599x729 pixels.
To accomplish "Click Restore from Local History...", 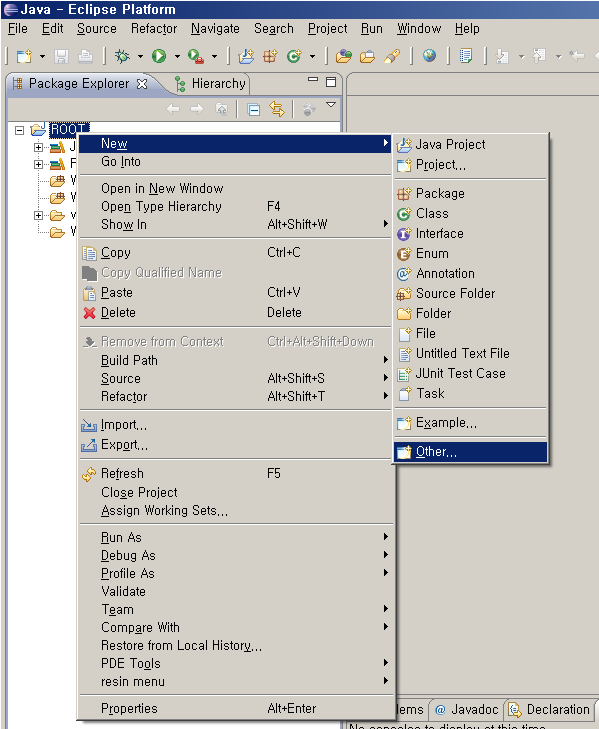I will coord(235,645).
